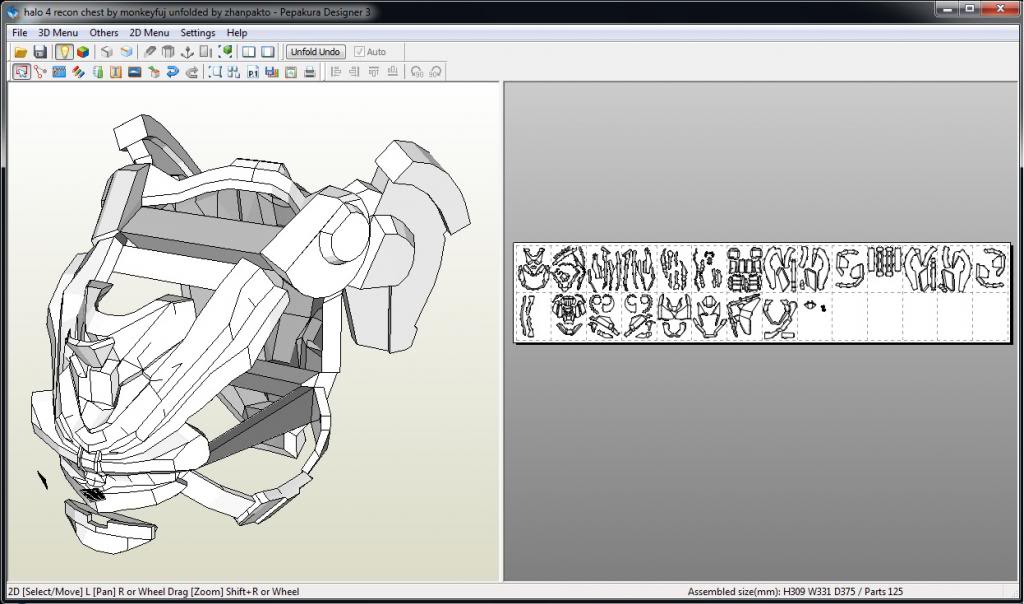Click the blue and red chart-like icon
This screenshot has height=604, width=1024.
(272, 72)
